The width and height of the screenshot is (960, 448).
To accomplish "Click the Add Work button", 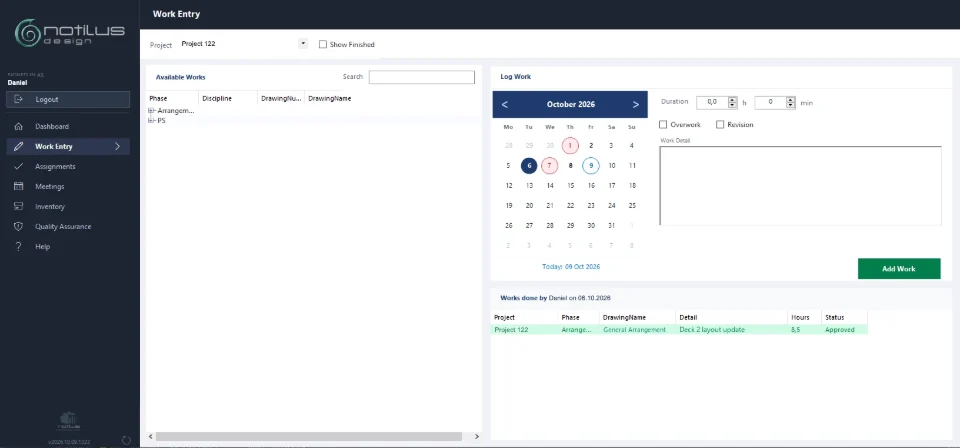I will pos(899,269).
